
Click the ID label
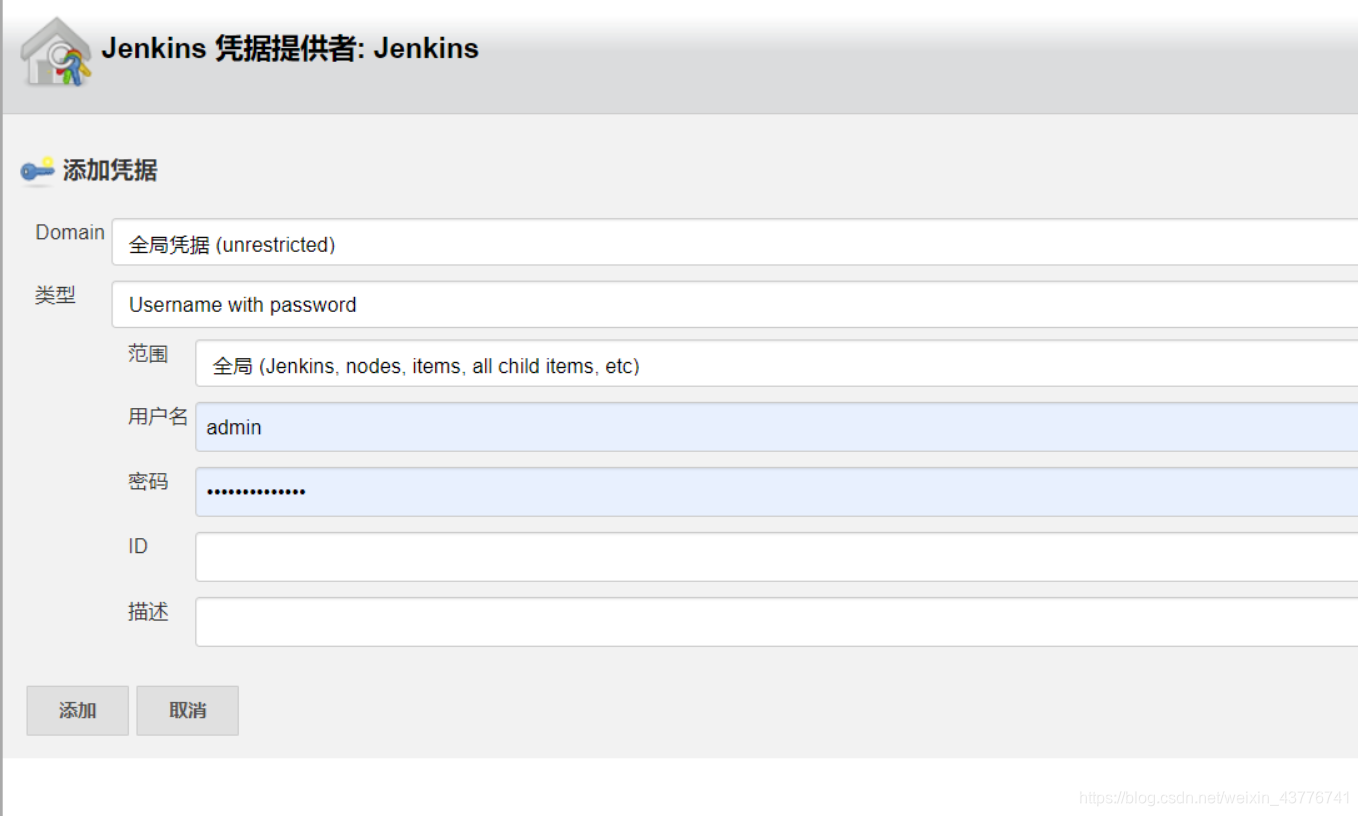(x=138, y=546)
